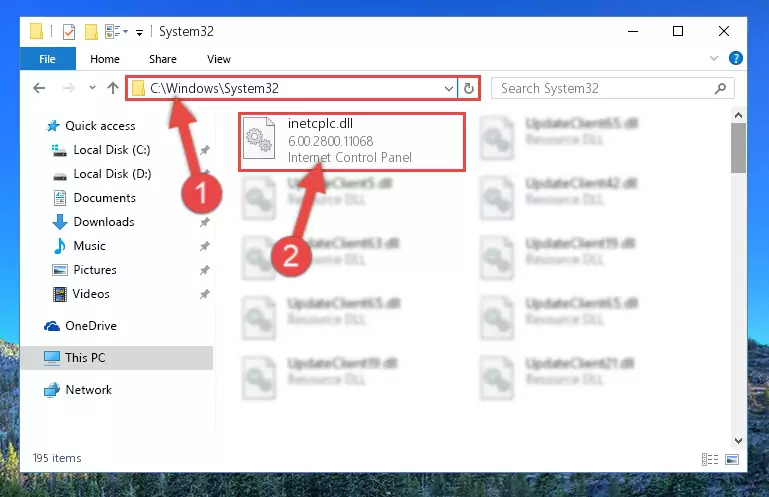
Task: Open the recent locations dropdown arrow
Action: (92, 88)
